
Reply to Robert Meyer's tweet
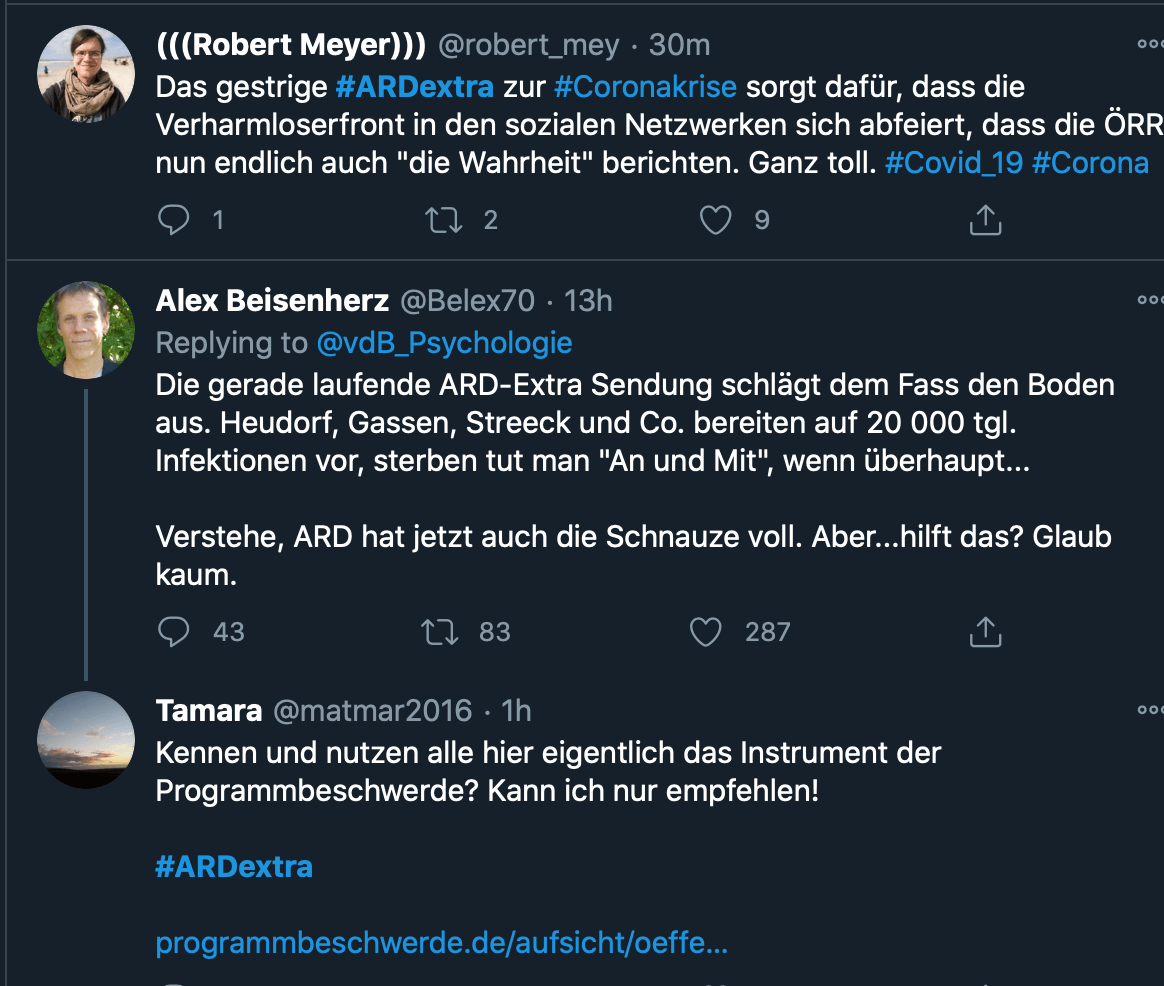(x=174, y=220)
